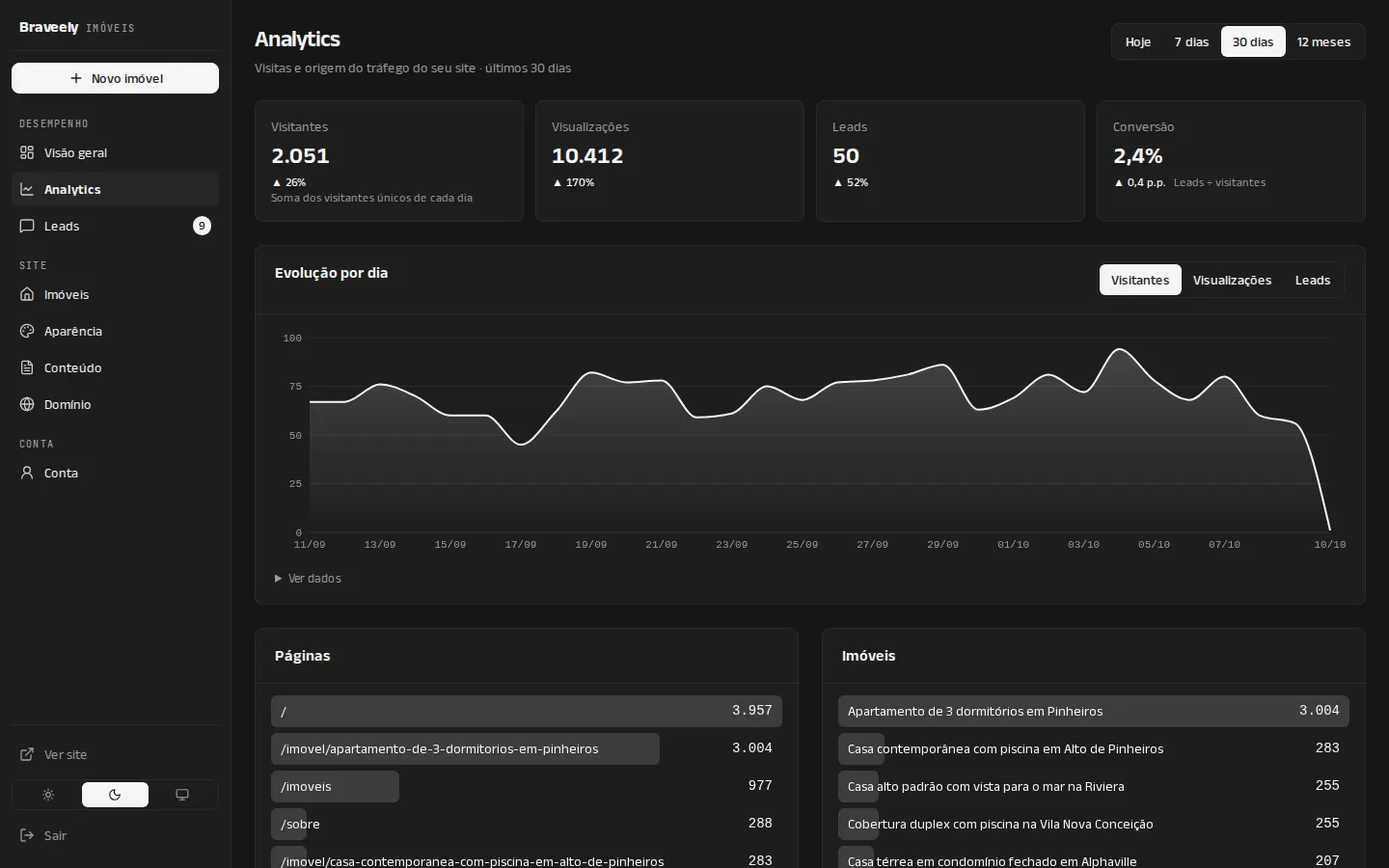Click the /imoveis page row
The height and width of the screenshot is (868, 1389).
click(x=527, y=786)
